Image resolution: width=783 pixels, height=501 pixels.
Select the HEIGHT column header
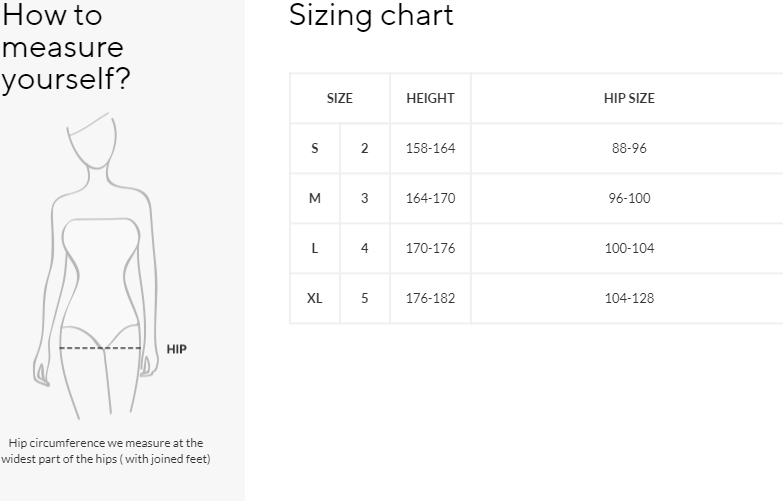coord(430,98)
